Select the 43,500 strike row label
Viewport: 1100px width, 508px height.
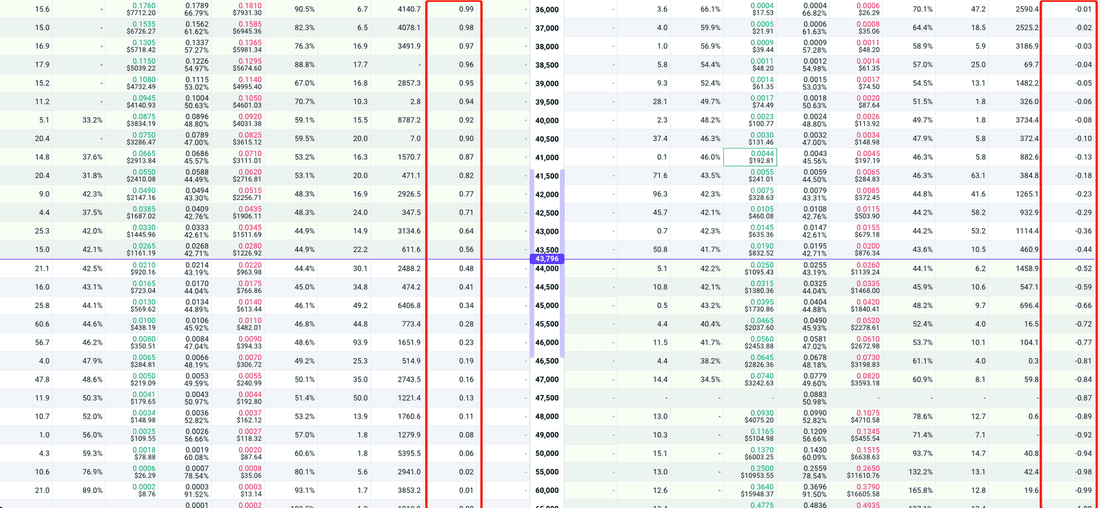(546, 250)
